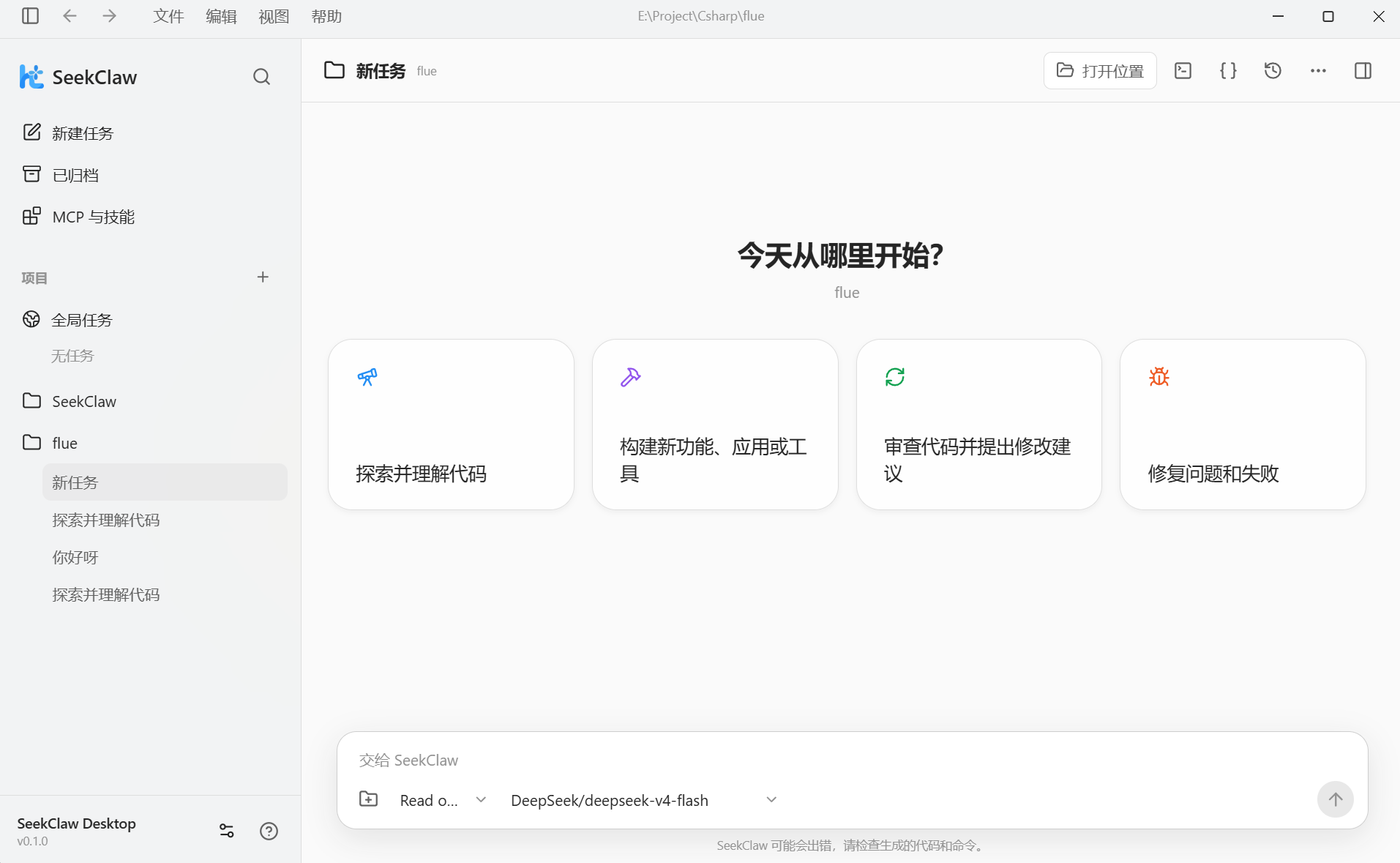The image size is (1400, 863).
Task: Open settings sliders icon near SeekClaw Desktop
Action: (227, 831)
